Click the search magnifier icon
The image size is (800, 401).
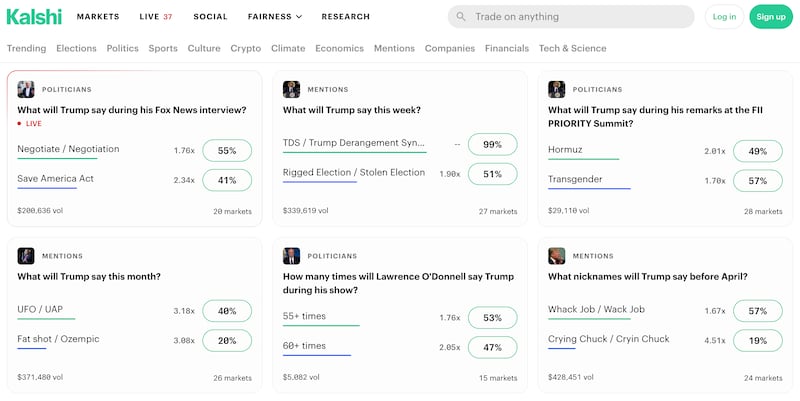(461, 17)
